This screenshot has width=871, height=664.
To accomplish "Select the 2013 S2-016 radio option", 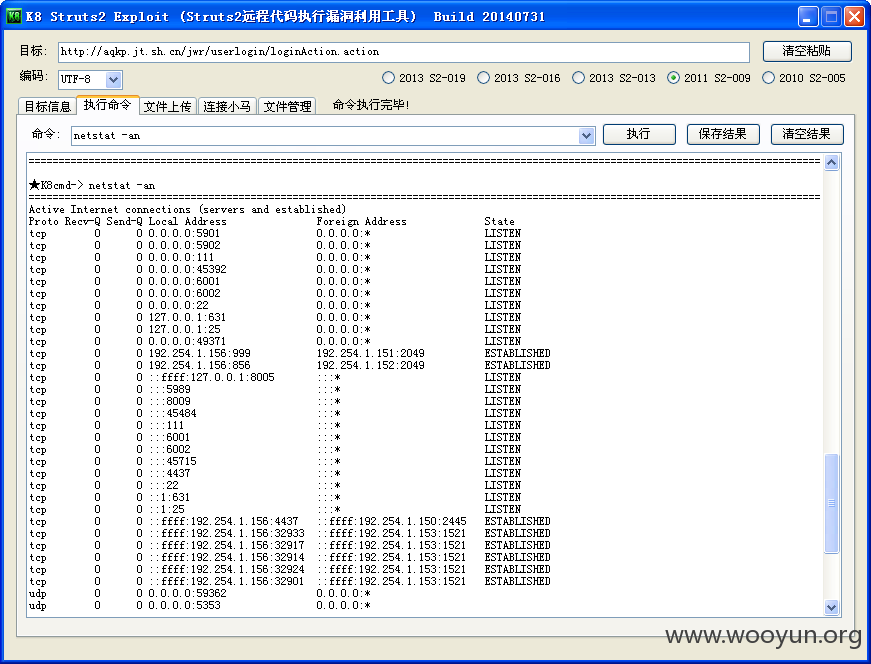I will [519, 78].
